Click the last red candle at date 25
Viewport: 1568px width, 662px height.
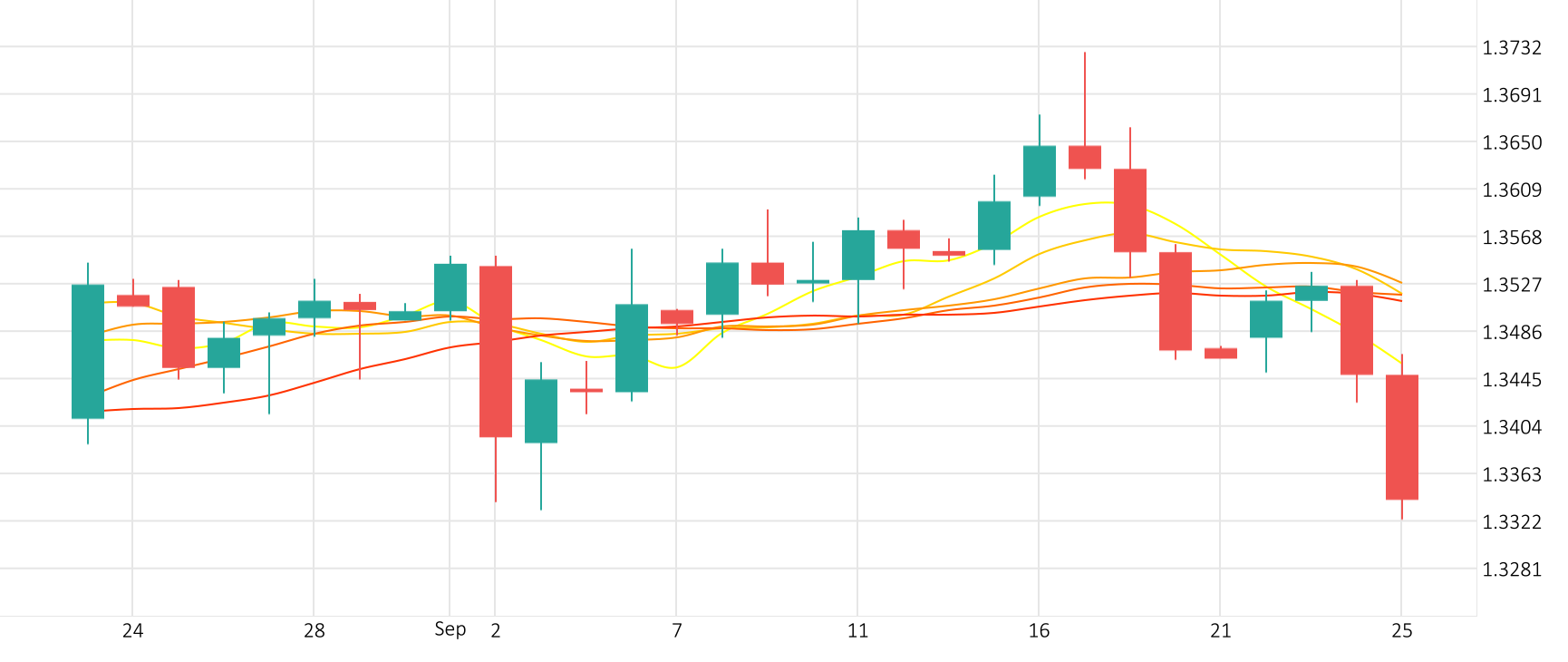(1402, 437)
